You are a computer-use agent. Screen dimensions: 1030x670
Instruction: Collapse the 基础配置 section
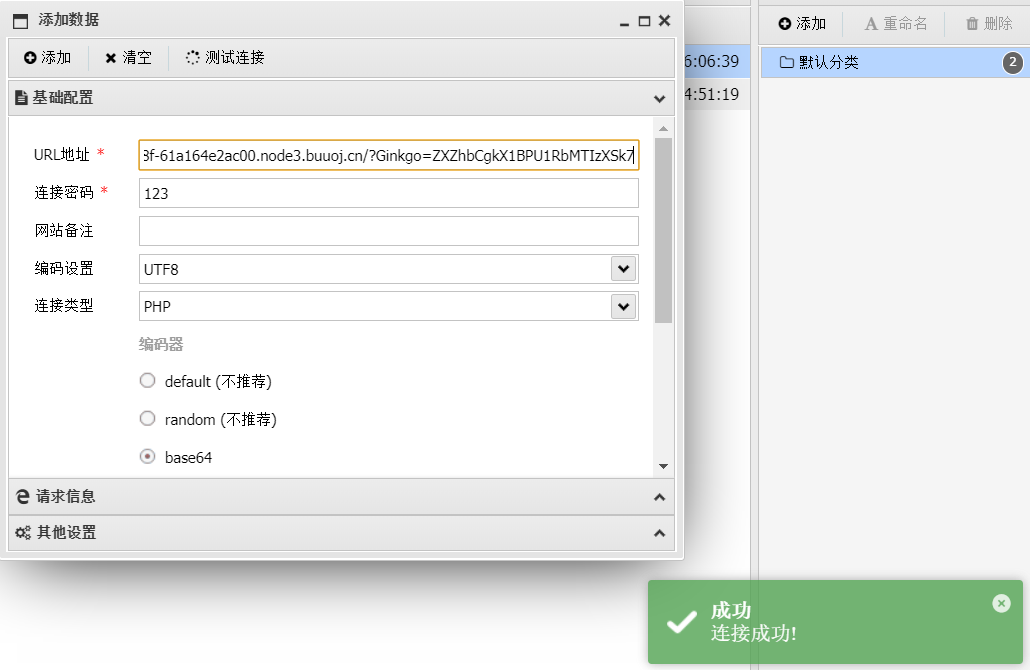(658, 97)
